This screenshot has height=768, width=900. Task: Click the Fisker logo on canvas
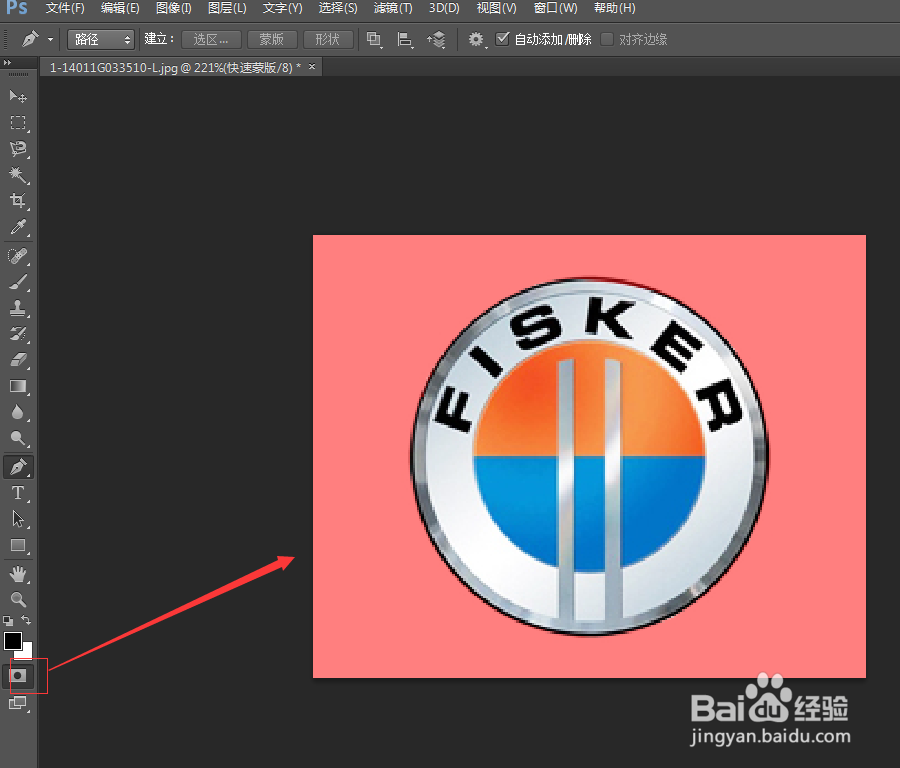pyautogui.click(x=589, y=456)
